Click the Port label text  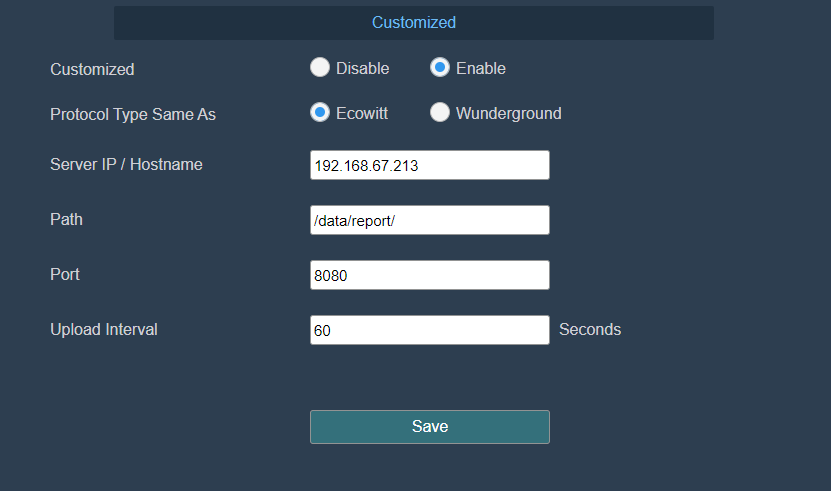tap(65, 274)
